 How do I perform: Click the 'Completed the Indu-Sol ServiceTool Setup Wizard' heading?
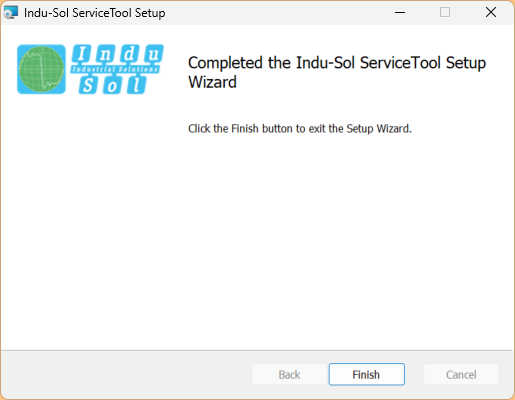[x=337, y=72]
